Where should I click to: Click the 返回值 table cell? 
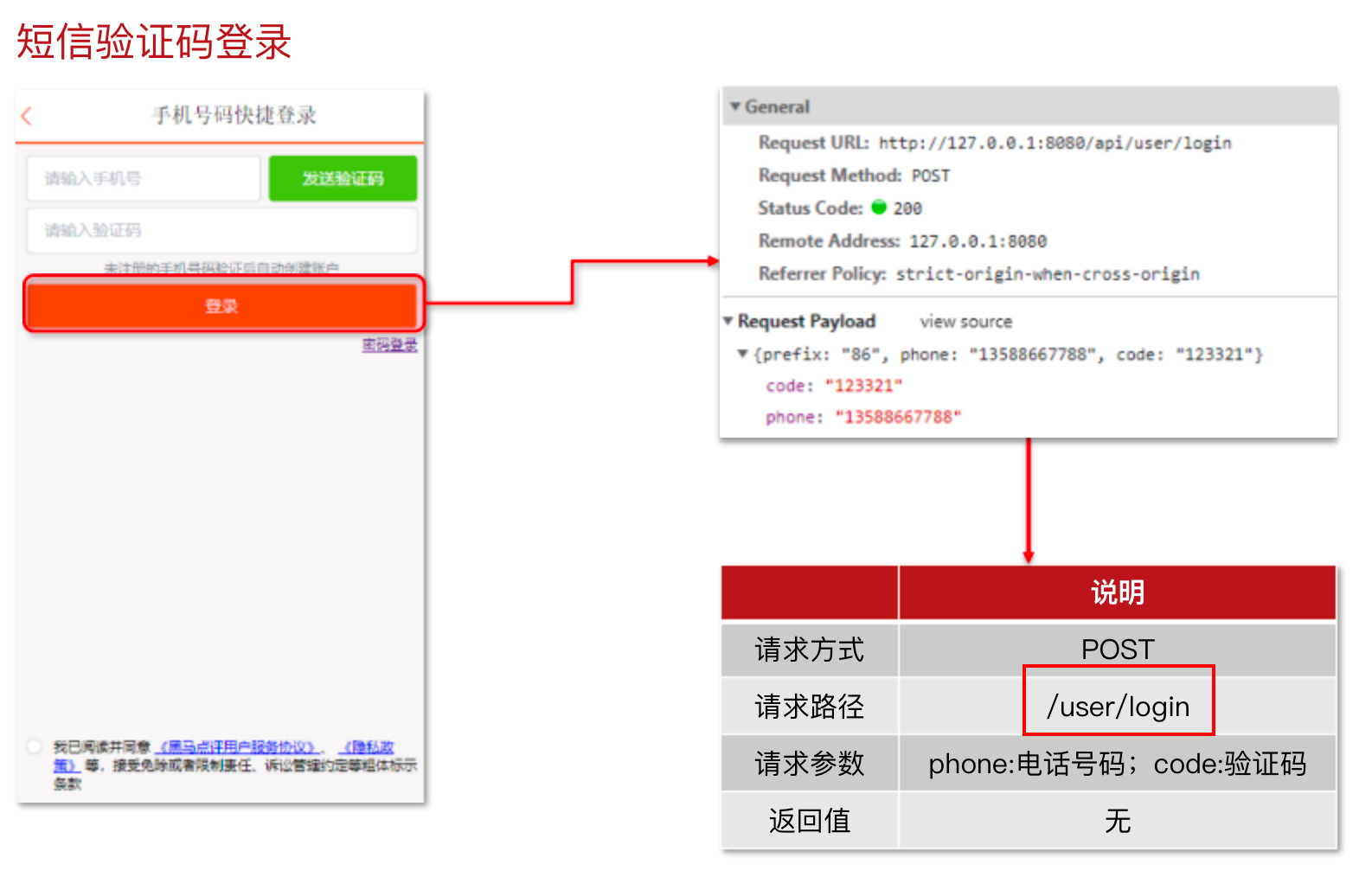810,821
